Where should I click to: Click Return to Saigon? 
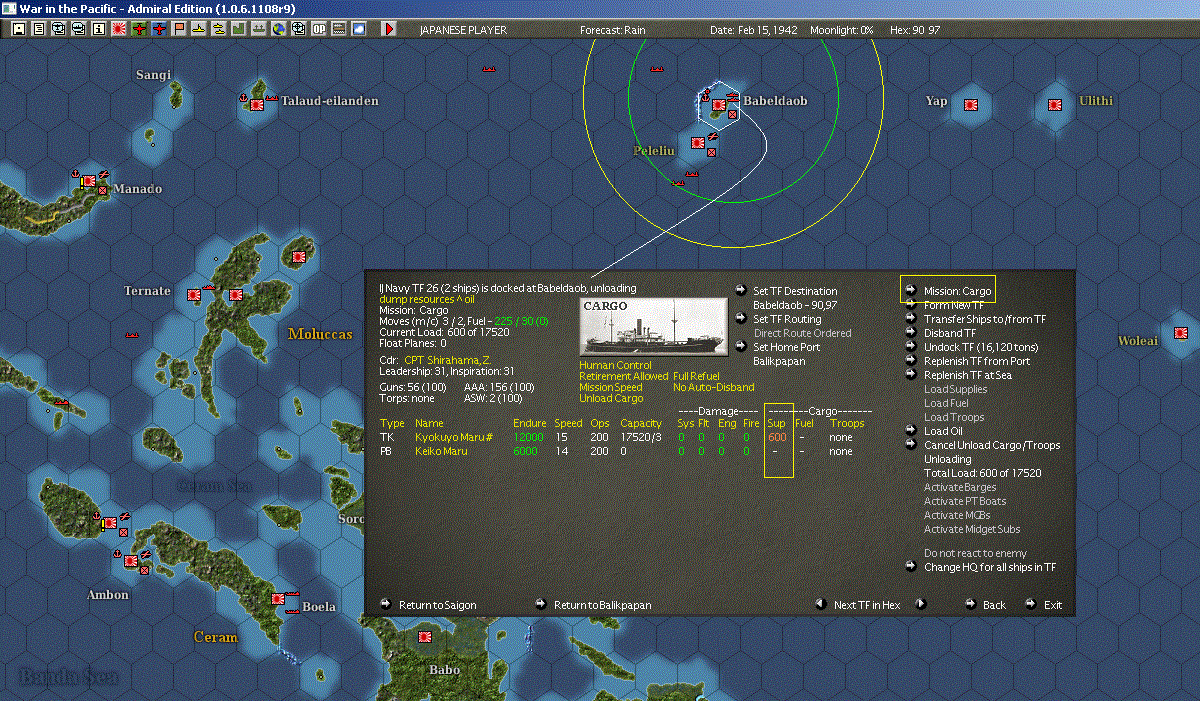tap(437, 605)
